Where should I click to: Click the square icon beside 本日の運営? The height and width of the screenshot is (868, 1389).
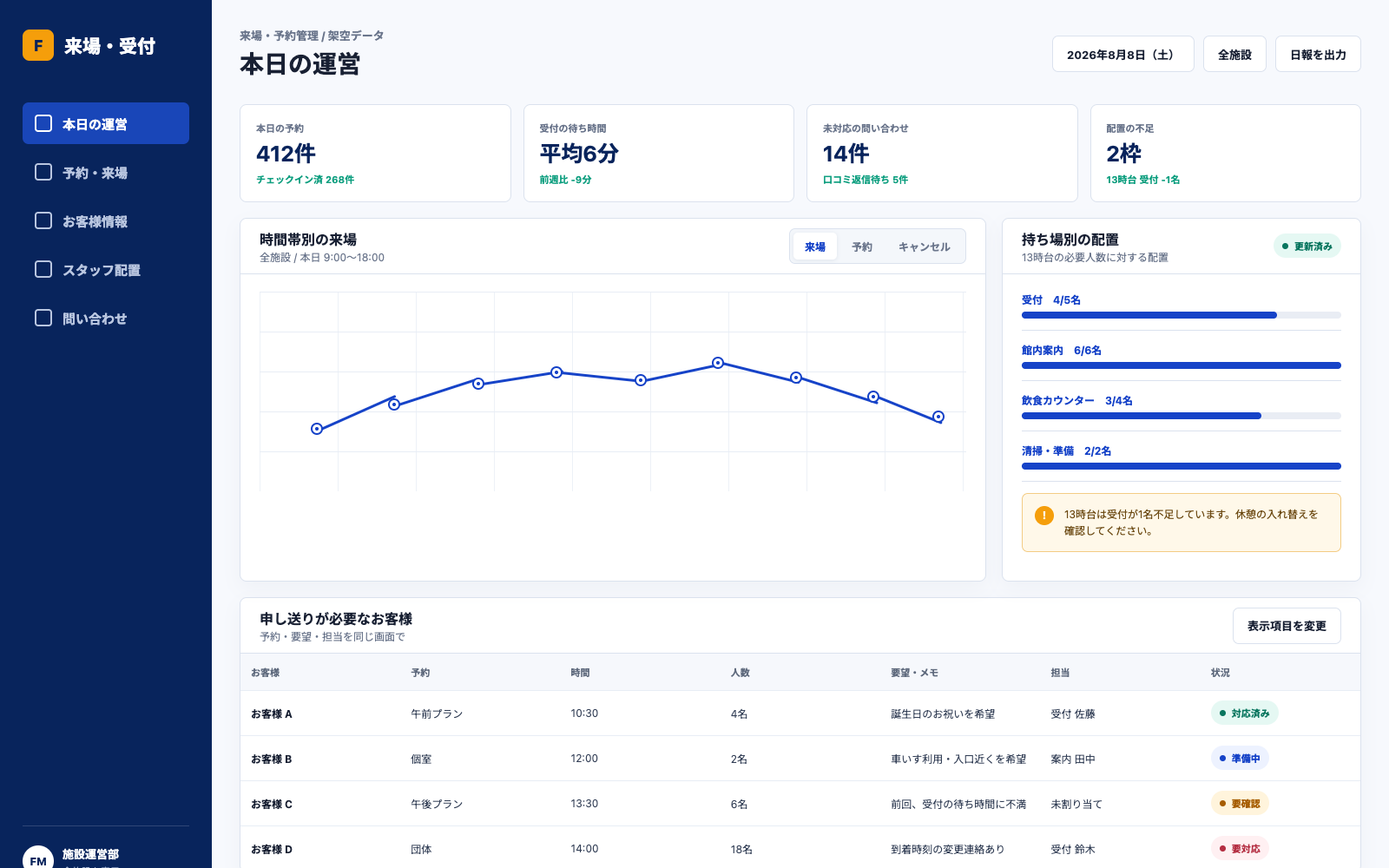[43, 123]
